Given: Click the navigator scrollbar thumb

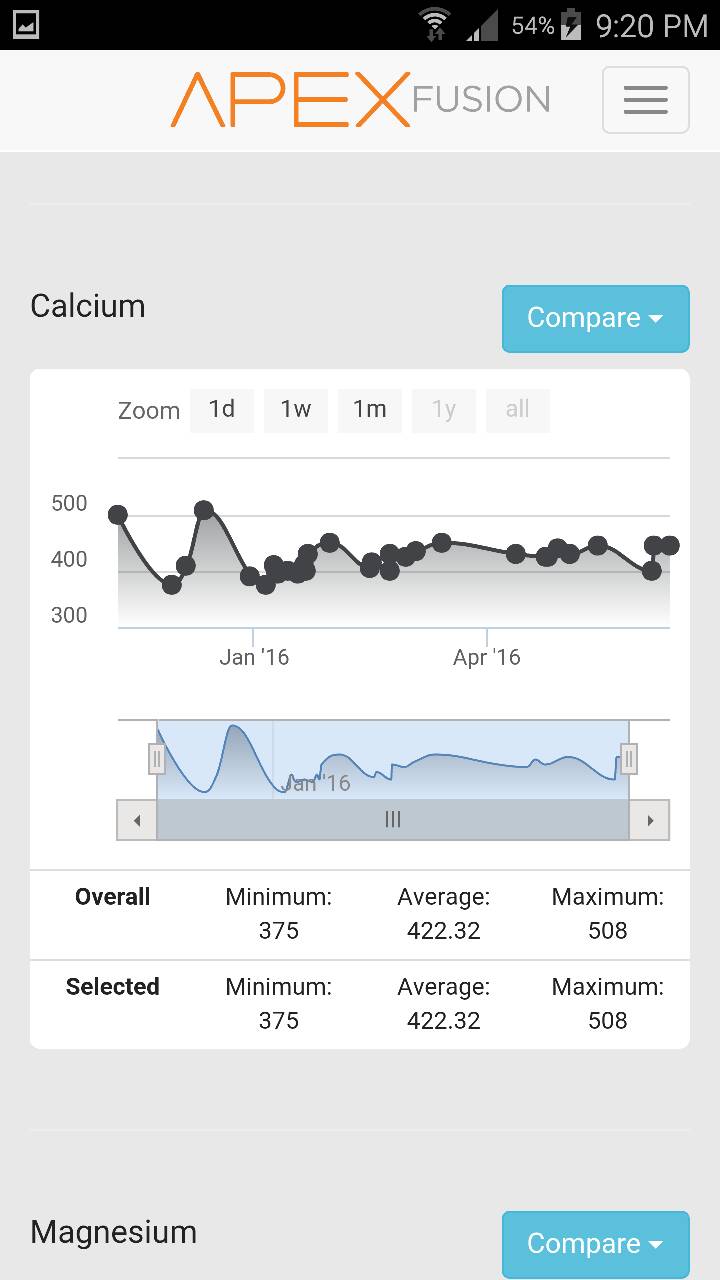Looking at the screenshot, I should [393, 820].
